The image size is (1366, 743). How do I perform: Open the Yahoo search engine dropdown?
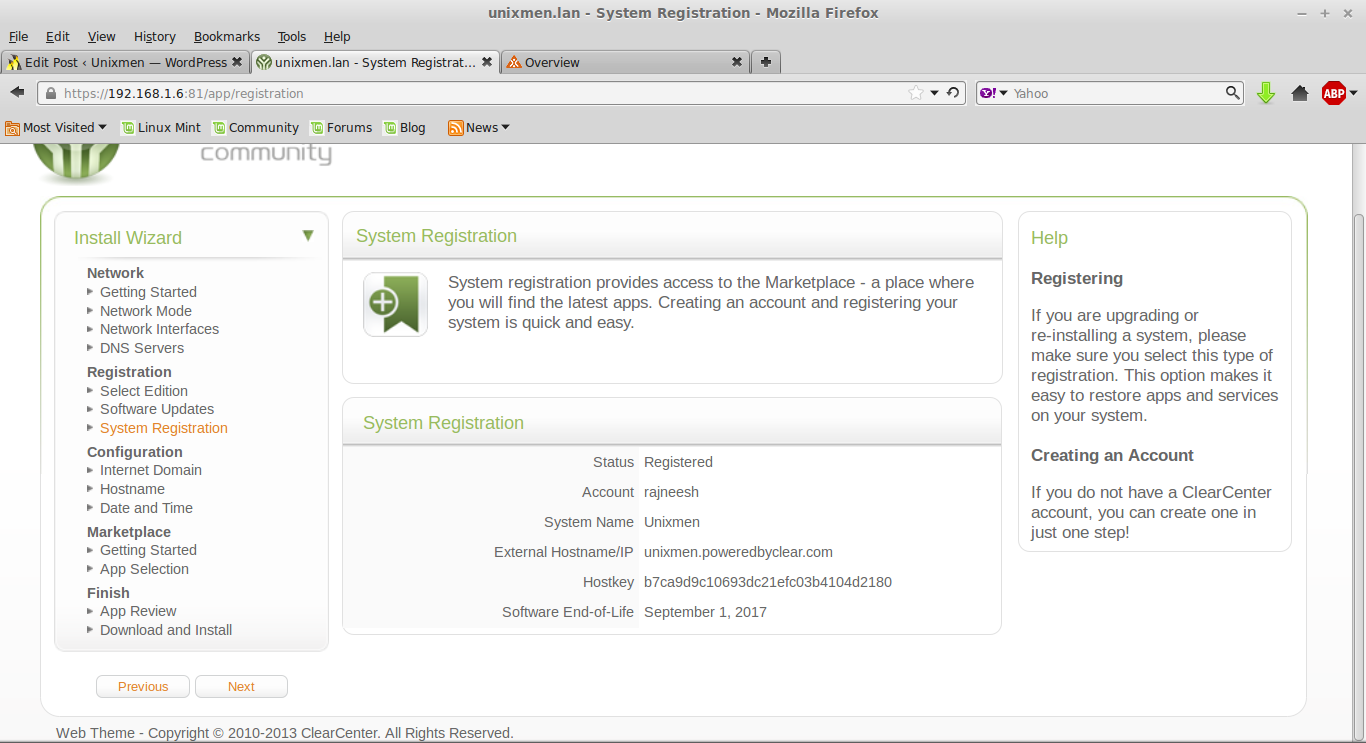pos(994,93)
